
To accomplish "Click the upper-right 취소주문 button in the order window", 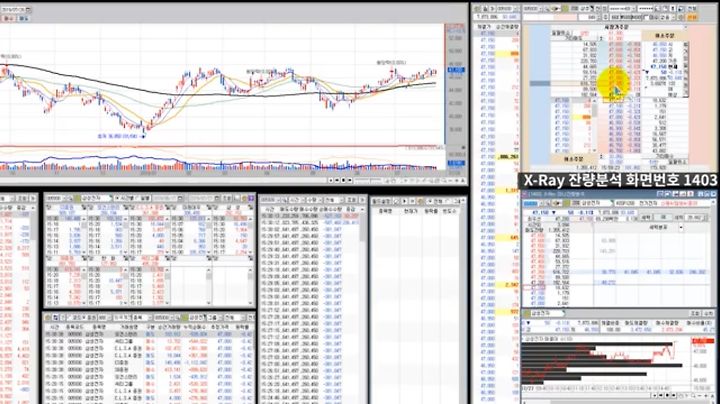I will (x=664, y=35).
